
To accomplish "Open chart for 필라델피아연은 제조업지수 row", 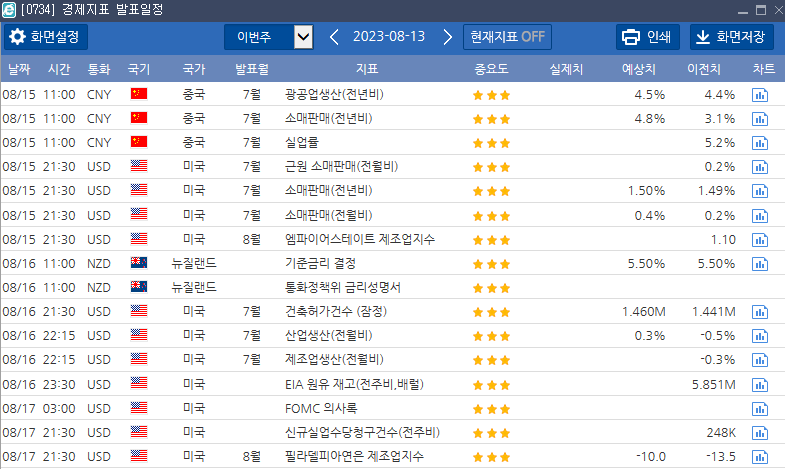I will tap(759, 457).
